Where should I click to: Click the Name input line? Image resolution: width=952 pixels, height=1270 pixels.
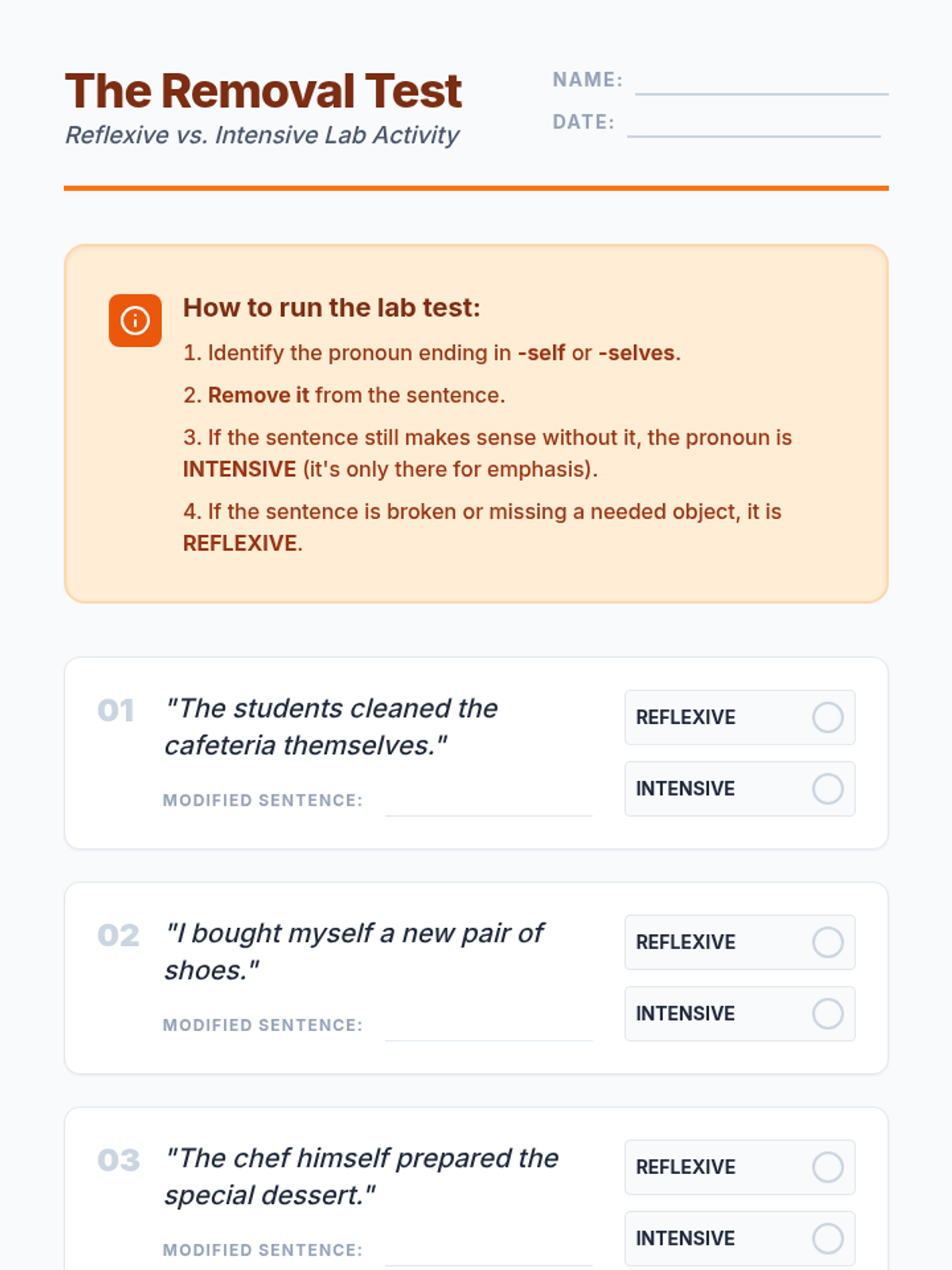coord(762,83)
